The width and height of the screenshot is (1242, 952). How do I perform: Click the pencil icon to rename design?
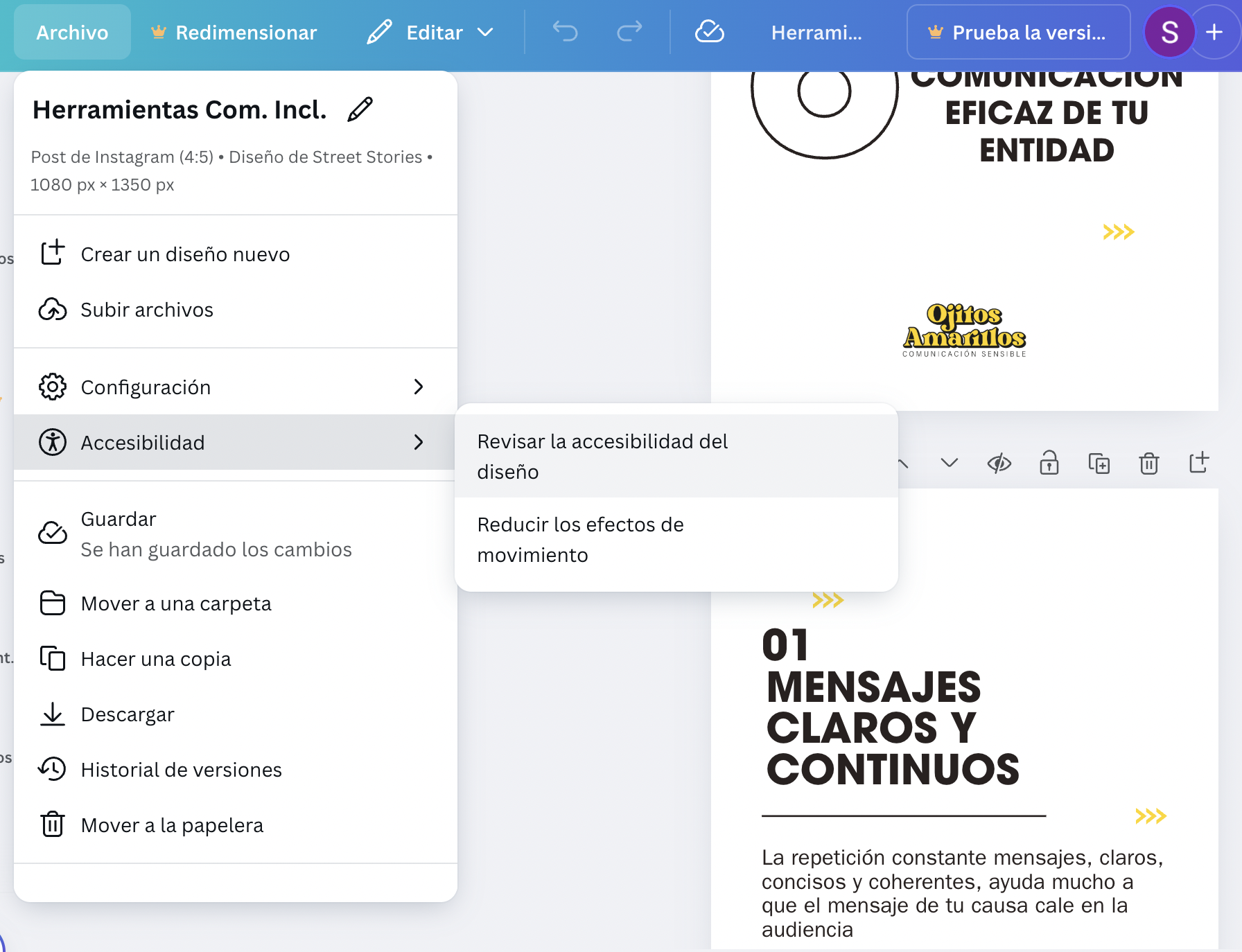360,109
